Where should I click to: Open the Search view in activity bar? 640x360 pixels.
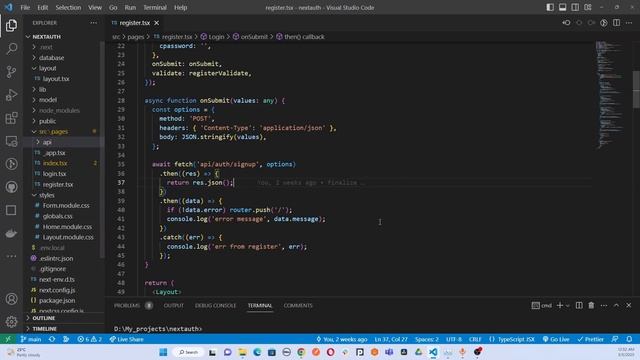tap(11, 49)
